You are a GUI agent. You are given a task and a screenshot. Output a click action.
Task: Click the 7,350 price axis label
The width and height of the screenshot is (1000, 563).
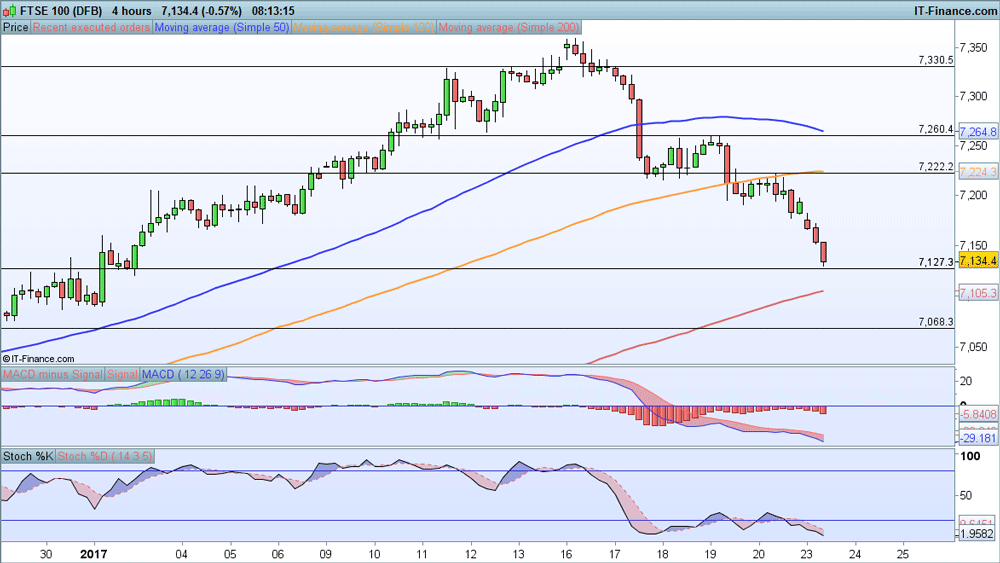point(973,47)
